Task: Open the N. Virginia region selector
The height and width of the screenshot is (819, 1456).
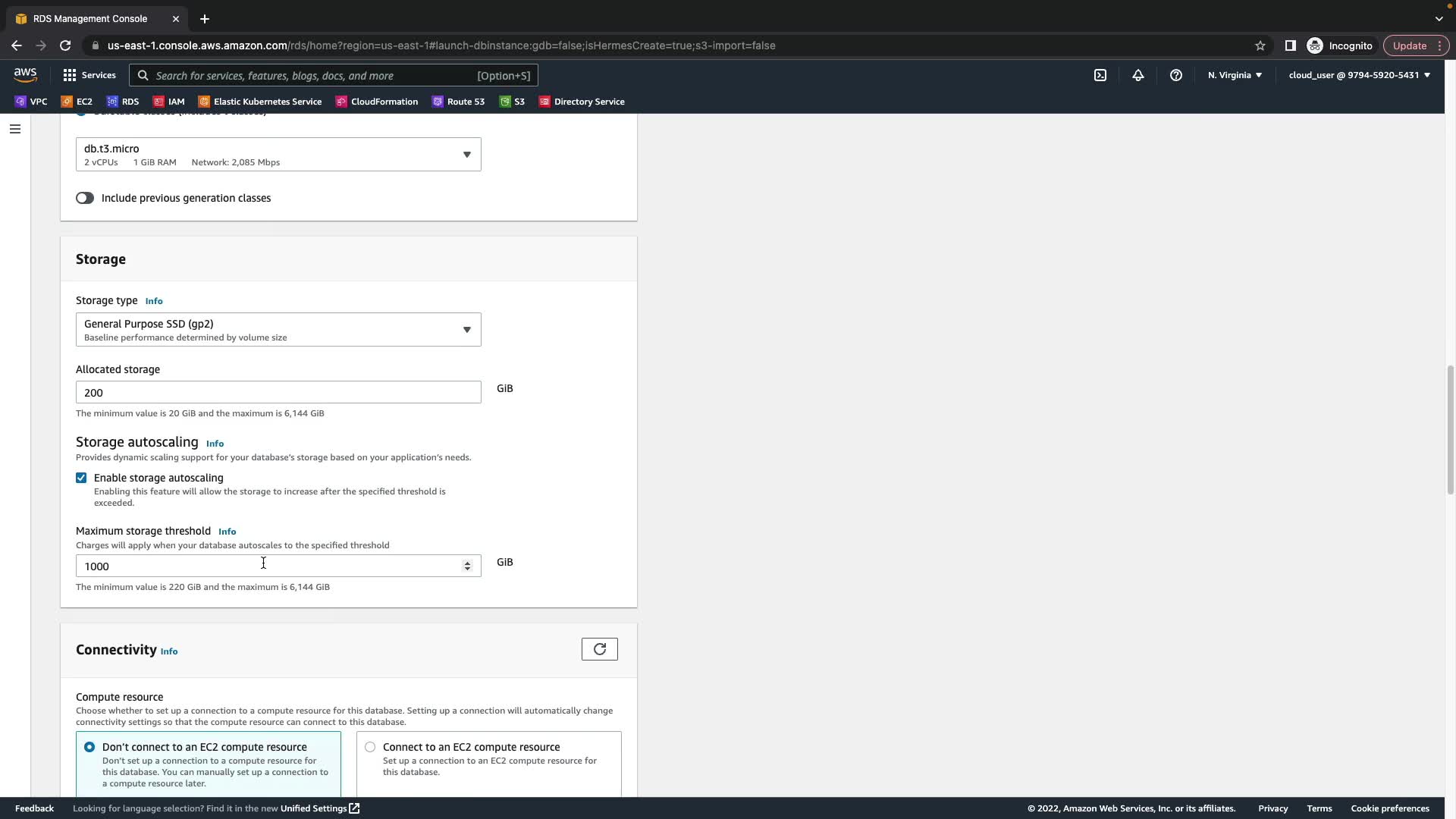Action: [1235, 75]
